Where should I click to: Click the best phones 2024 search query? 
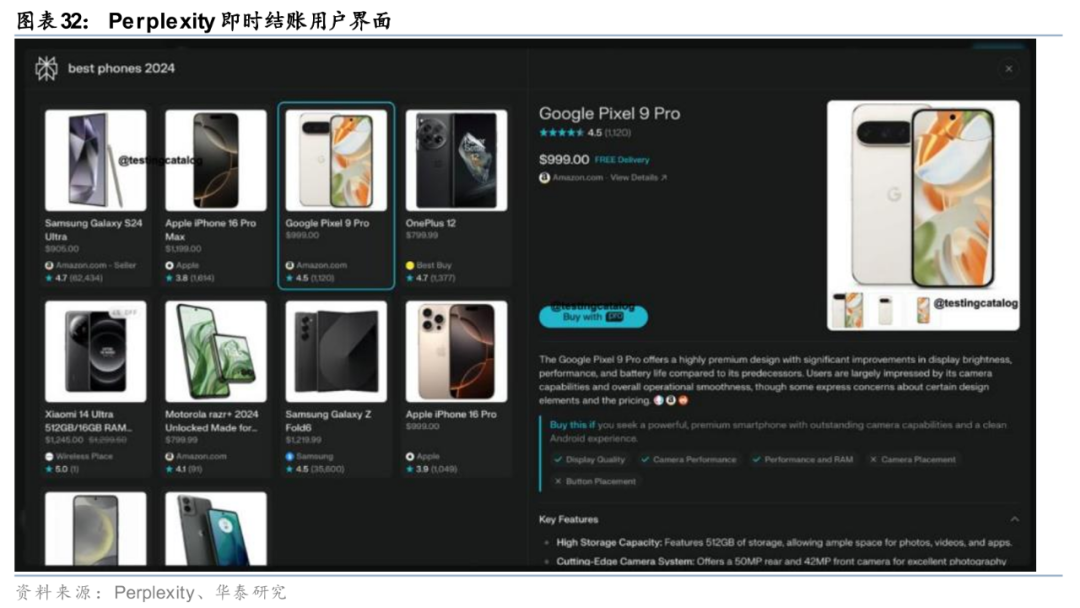coord(121,68)
